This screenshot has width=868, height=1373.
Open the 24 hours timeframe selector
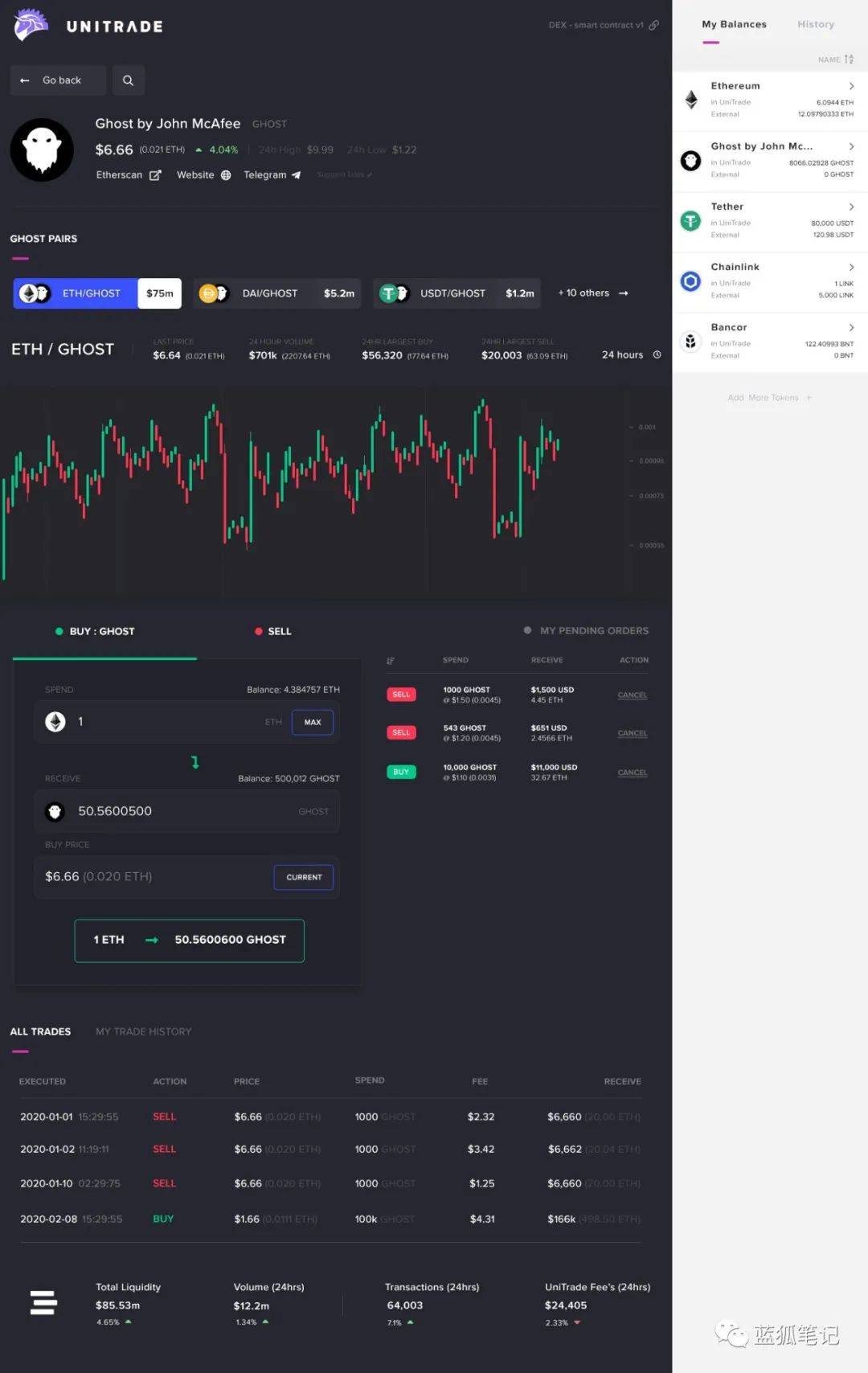pyautogui.click(x=632, y=355)
